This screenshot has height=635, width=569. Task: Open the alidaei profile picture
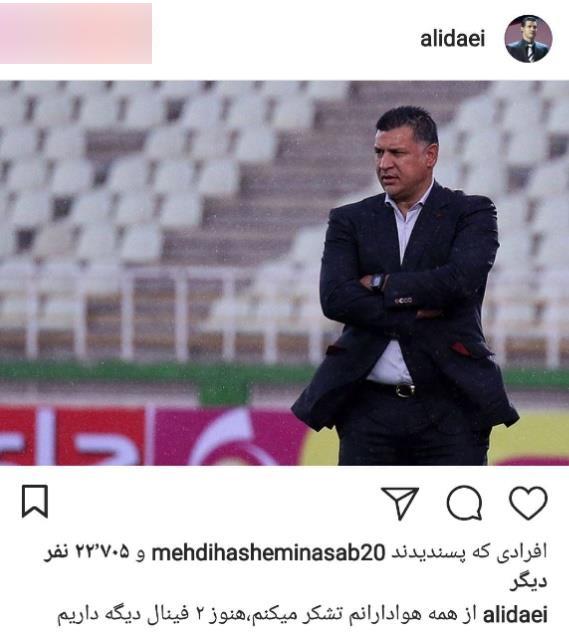(x=528, y=39)
